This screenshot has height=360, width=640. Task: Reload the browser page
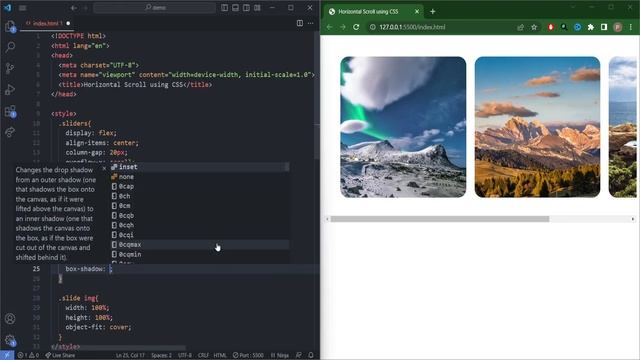(x=356, y=27)
